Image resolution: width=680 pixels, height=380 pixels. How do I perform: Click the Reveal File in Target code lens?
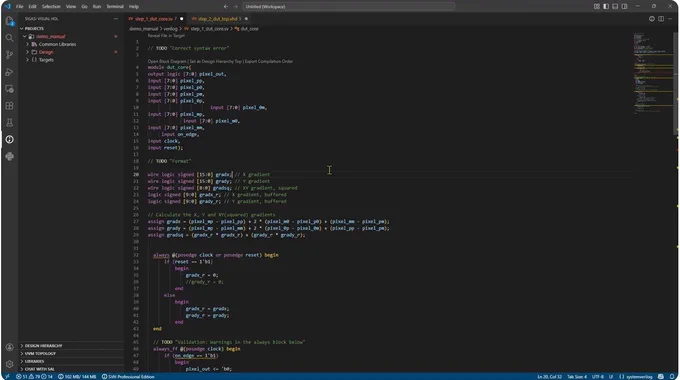(166, 36)
